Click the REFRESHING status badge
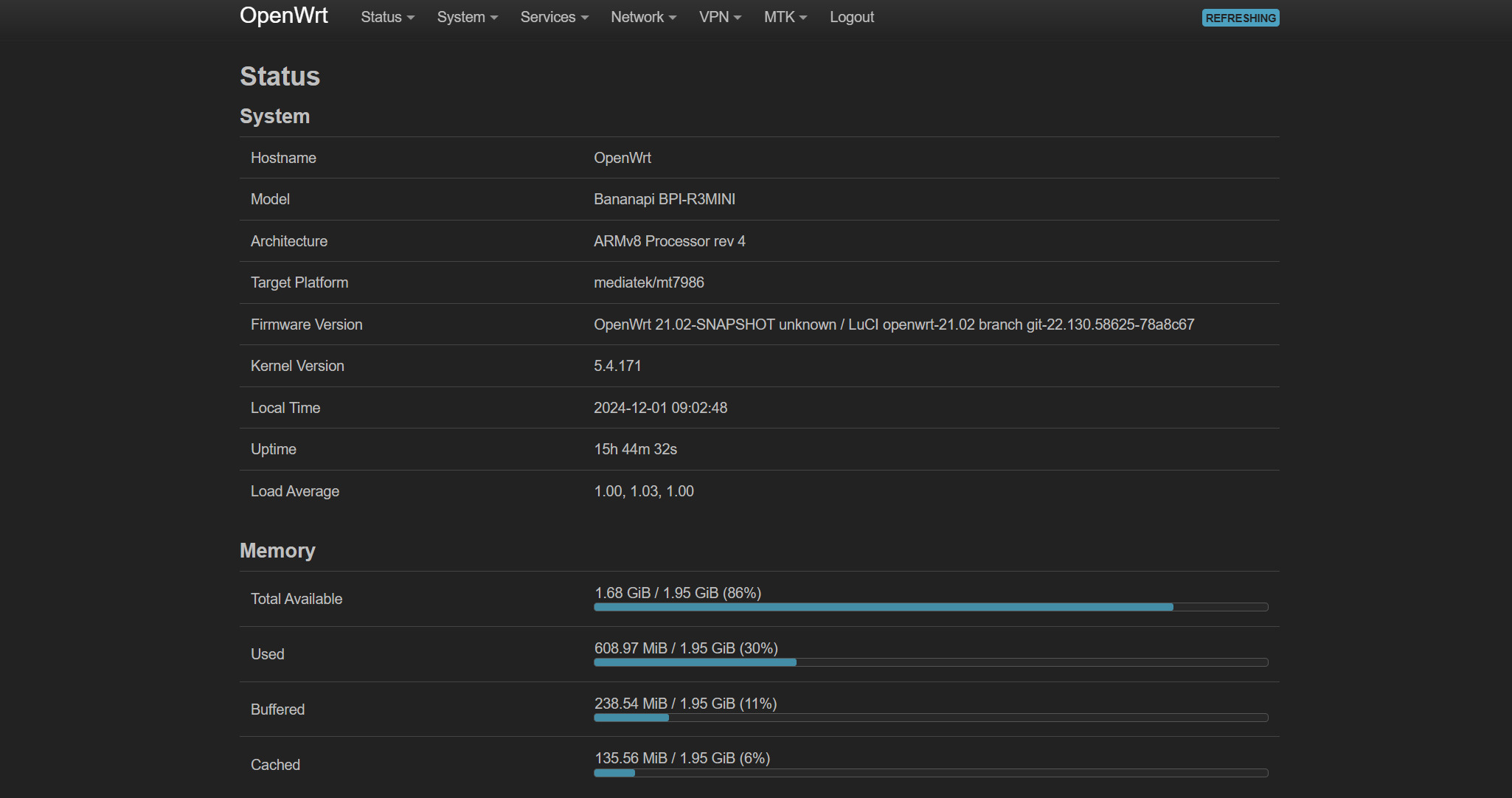The height and width of the screenshot is (798, 1512). tap(1240, 18)
